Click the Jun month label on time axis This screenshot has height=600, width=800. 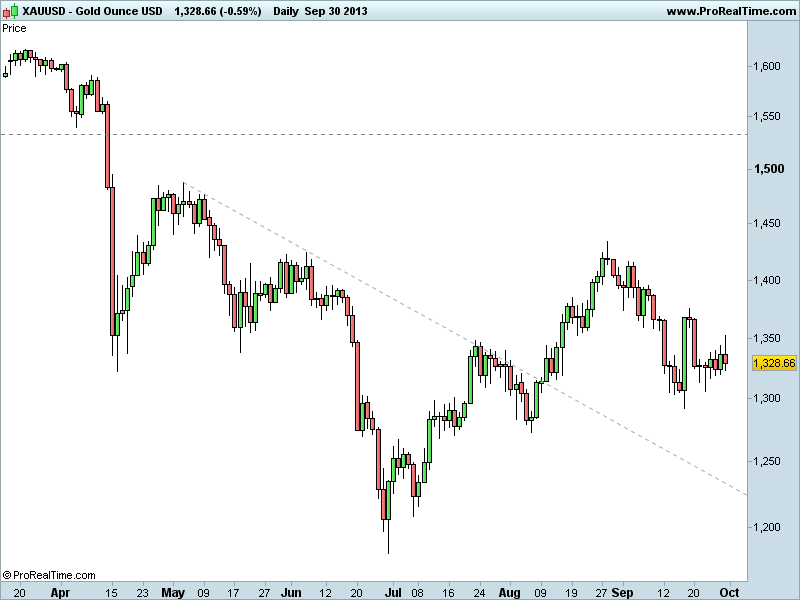click(x=291, y=592)
